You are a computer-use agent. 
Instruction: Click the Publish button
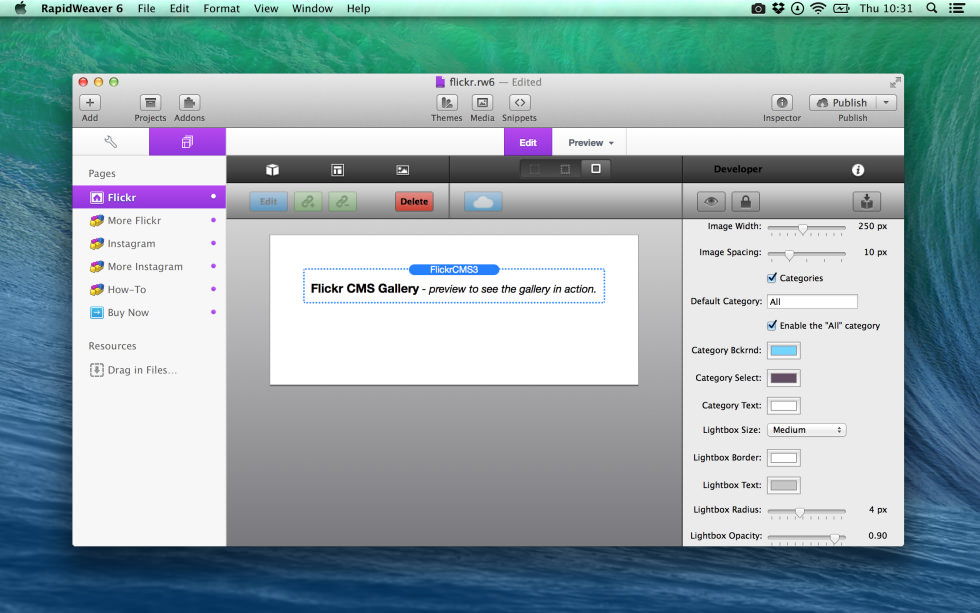(x=842, y=102)
